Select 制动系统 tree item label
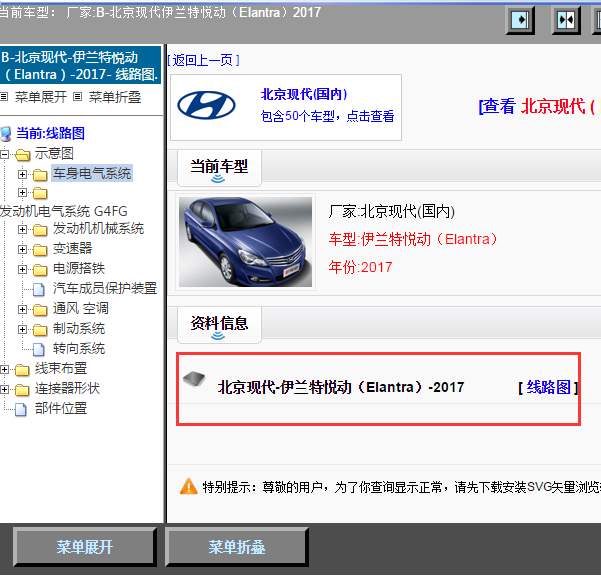The image size is (601, 578). click(79, 328)
